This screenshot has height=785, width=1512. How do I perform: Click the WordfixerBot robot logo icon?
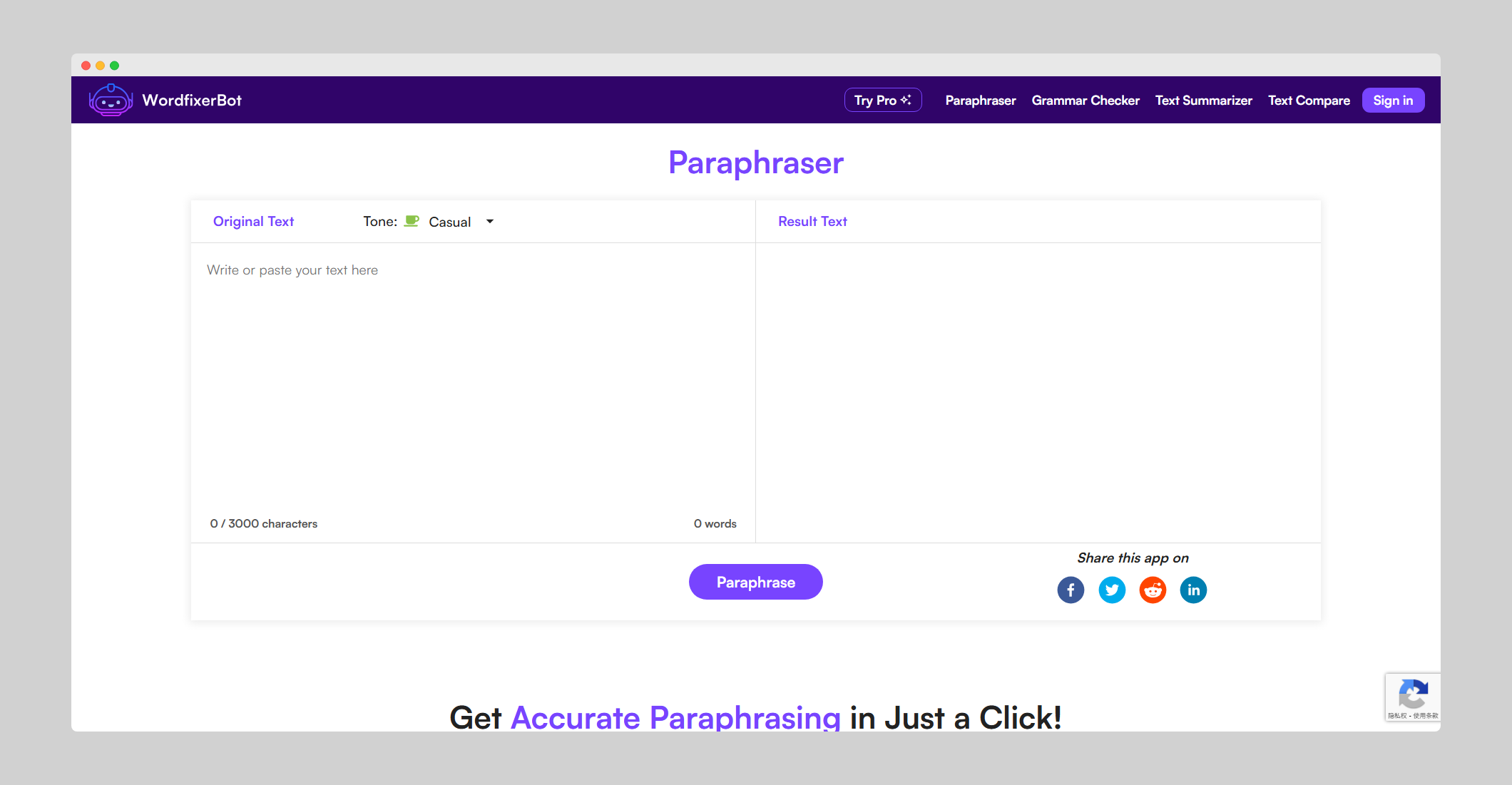coord(111,100)
